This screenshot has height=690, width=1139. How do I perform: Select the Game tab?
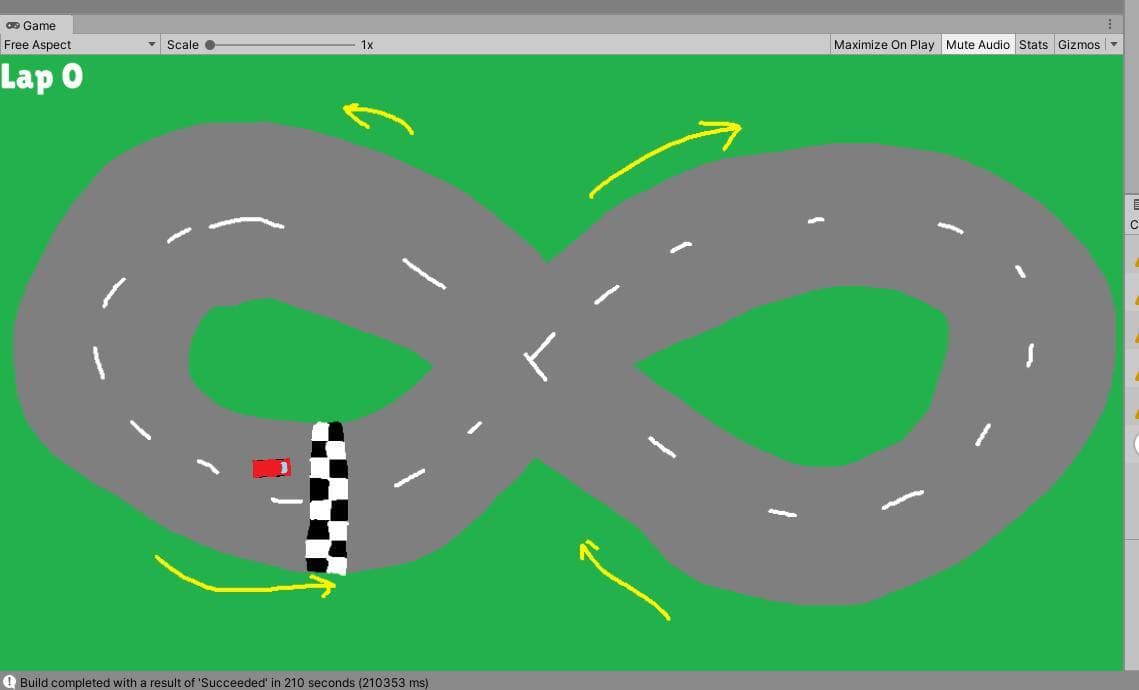[36, 25]
